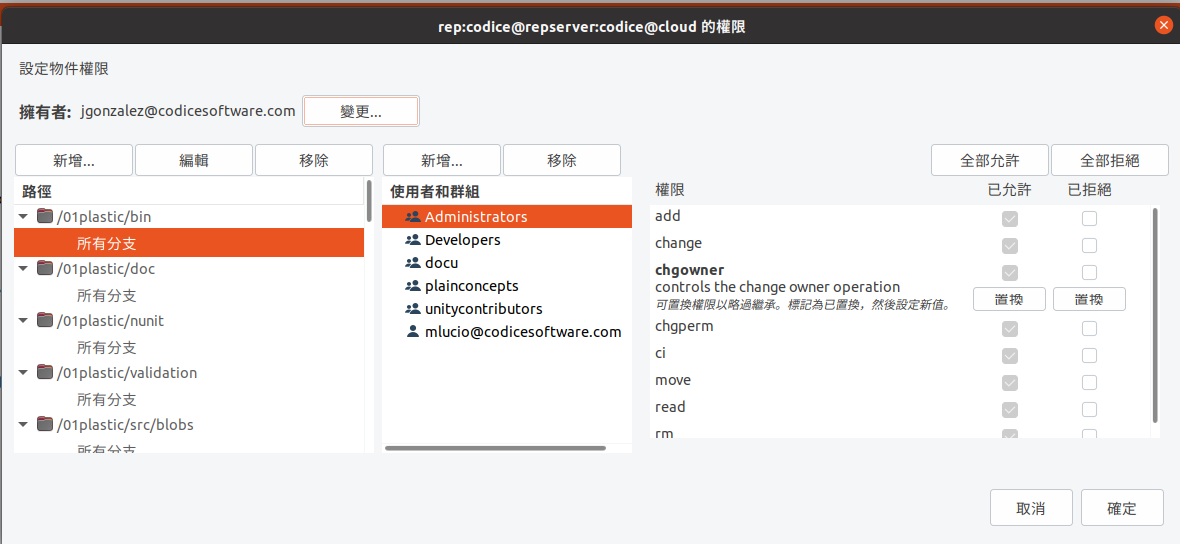1180x544 pixels.
Task: Click the docu group icon
Action: tap(412, 263)
